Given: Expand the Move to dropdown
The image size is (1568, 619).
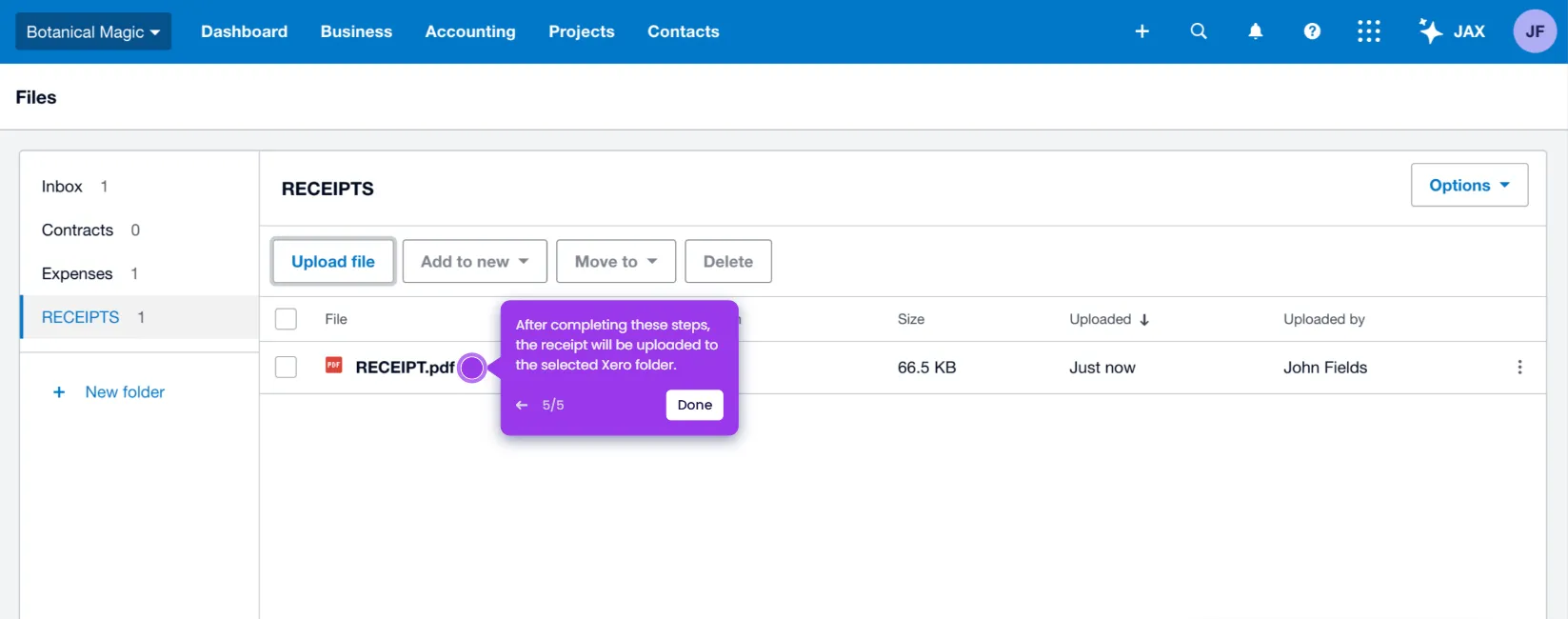Looking at the screenshot, I should coord(616,261).
